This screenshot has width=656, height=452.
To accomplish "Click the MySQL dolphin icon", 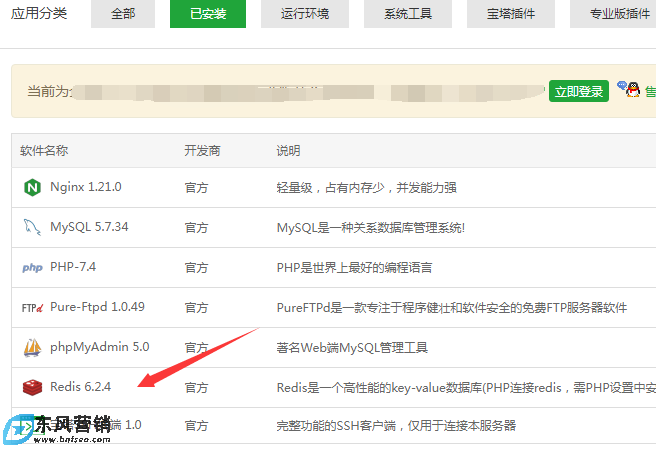I will [x=32, y=227].
